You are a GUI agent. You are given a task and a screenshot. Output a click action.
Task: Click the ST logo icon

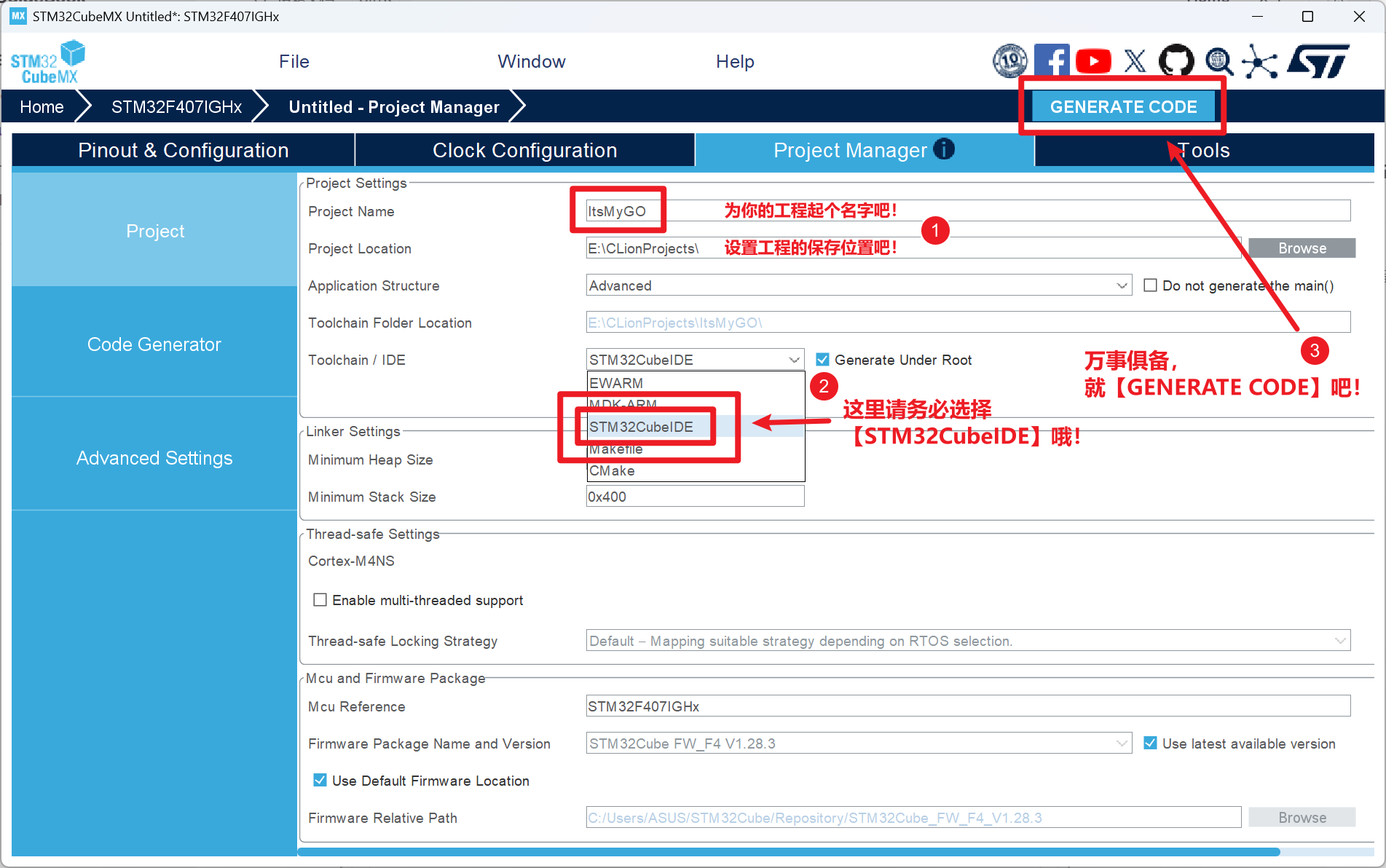[x=1318, y=61]
